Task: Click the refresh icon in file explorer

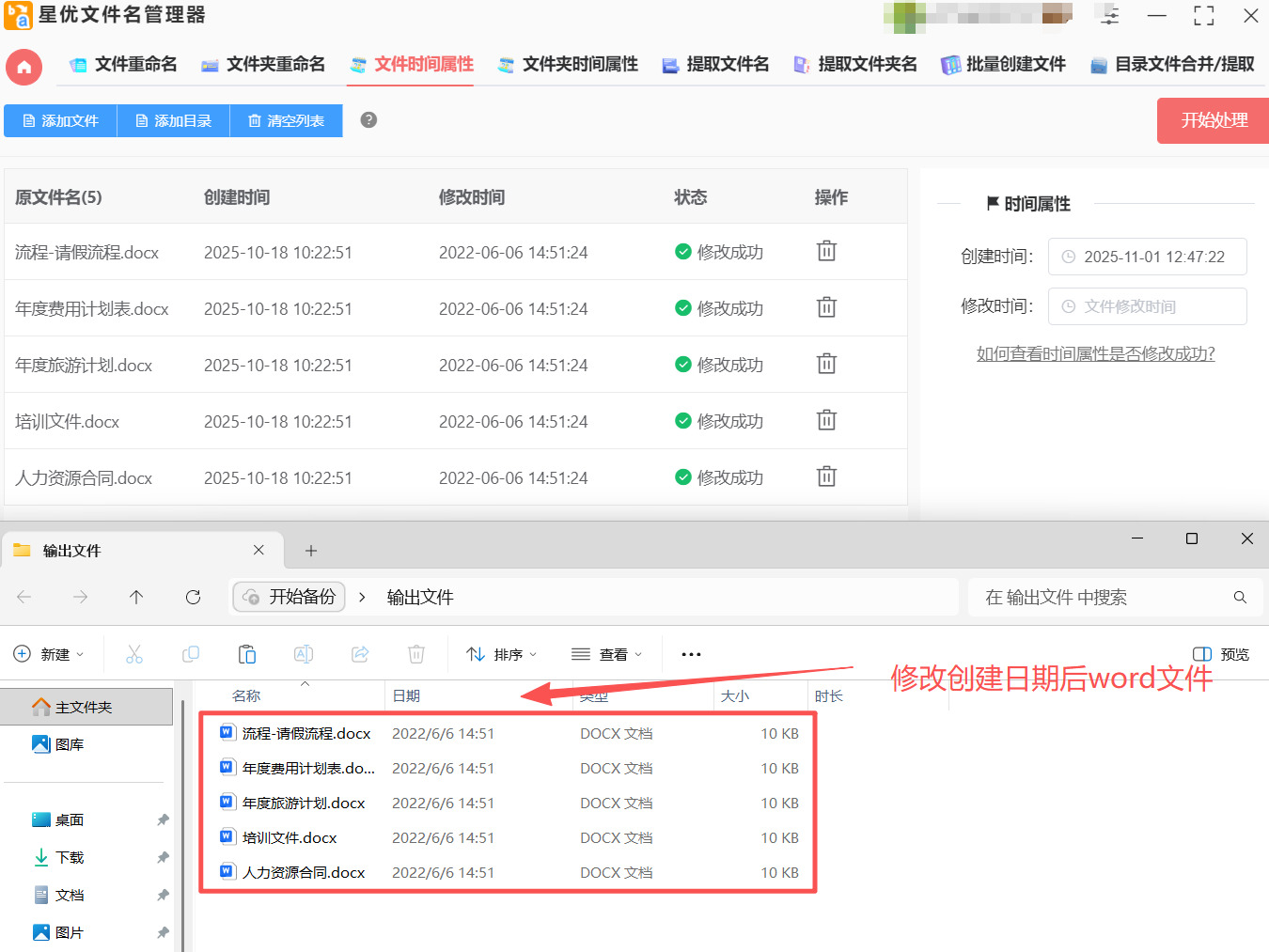Action: (193, 597)
